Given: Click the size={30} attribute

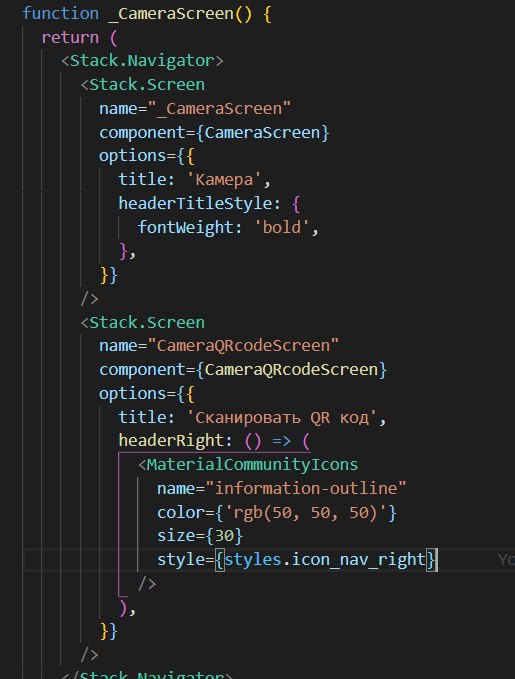Looking at the screenshot, I should 200,536.
